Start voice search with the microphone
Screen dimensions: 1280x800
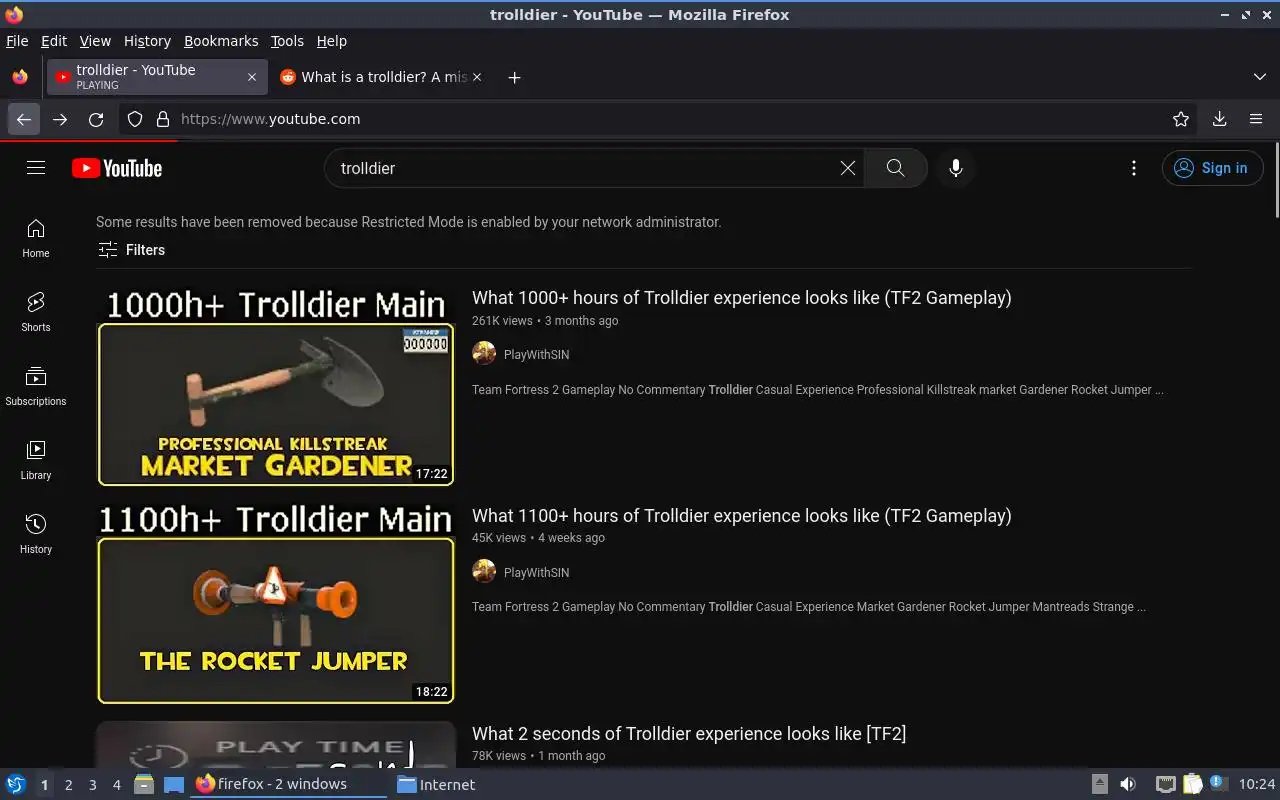click(x=956, y=168)
